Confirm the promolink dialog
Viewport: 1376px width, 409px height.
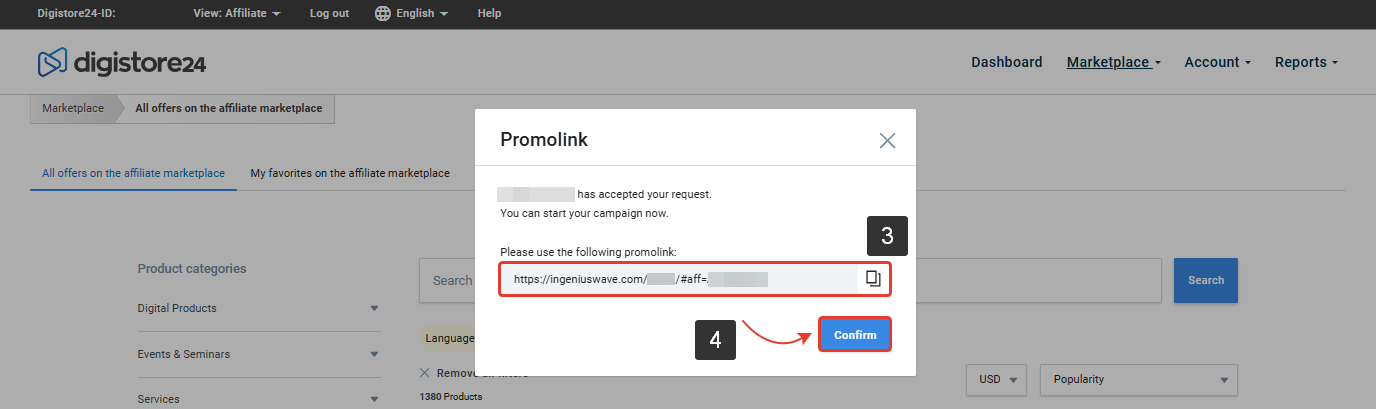point(855,335)
